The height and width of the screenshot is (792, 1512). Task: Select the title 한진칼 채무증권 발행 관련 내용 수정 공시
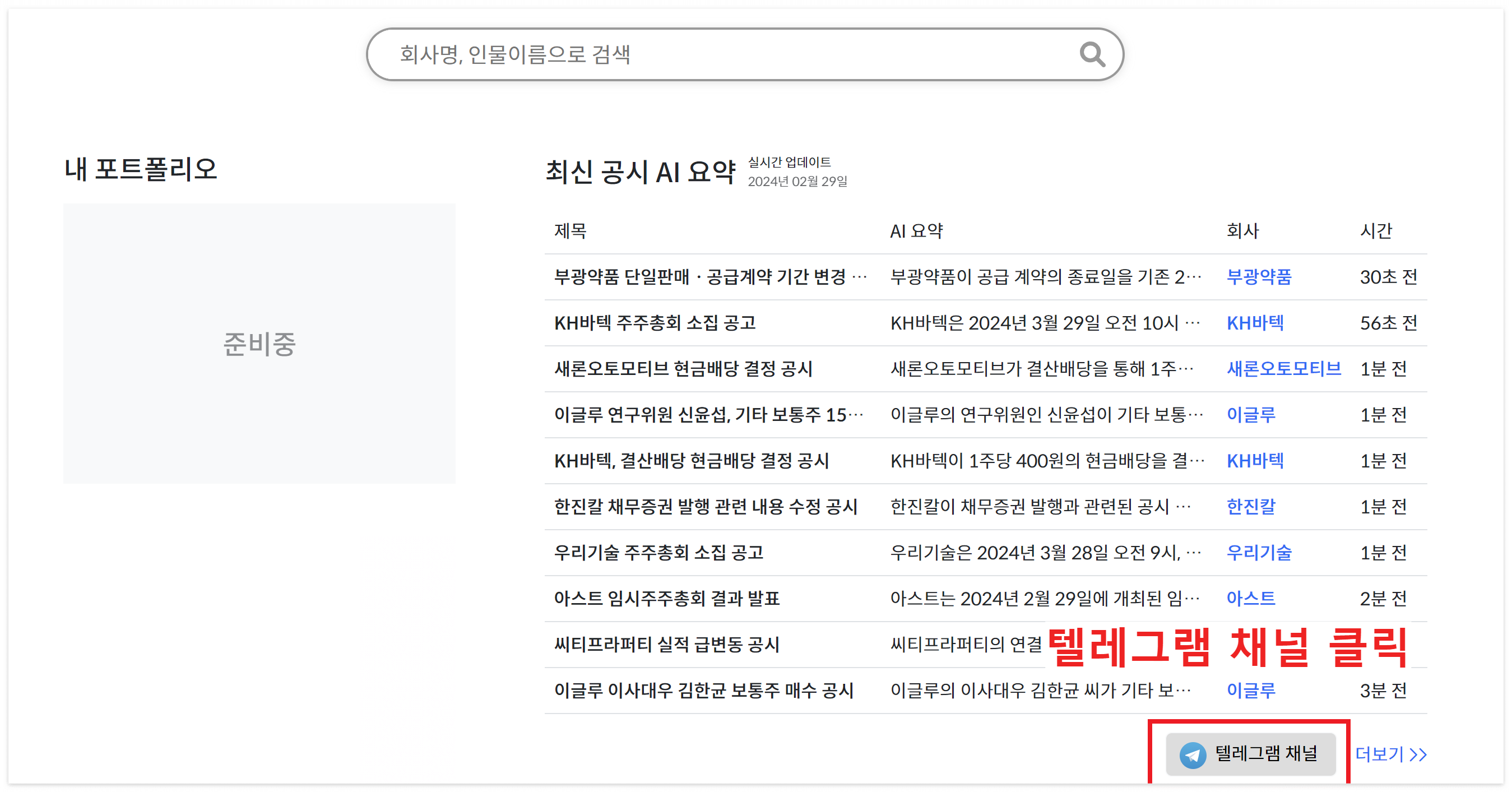[x=706, y=507]
